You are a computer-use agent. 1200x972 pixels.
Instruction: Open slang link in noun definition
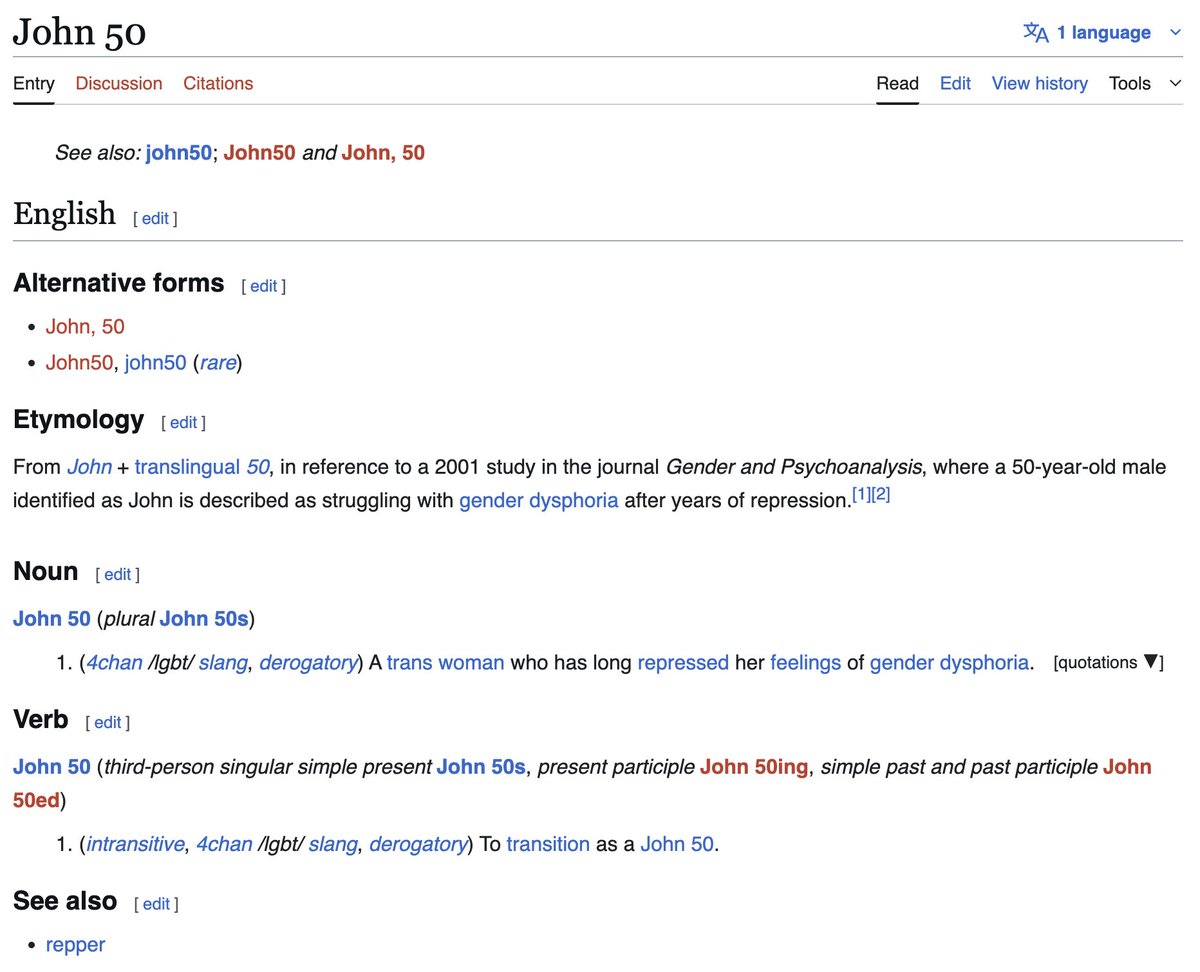(223, 663)
